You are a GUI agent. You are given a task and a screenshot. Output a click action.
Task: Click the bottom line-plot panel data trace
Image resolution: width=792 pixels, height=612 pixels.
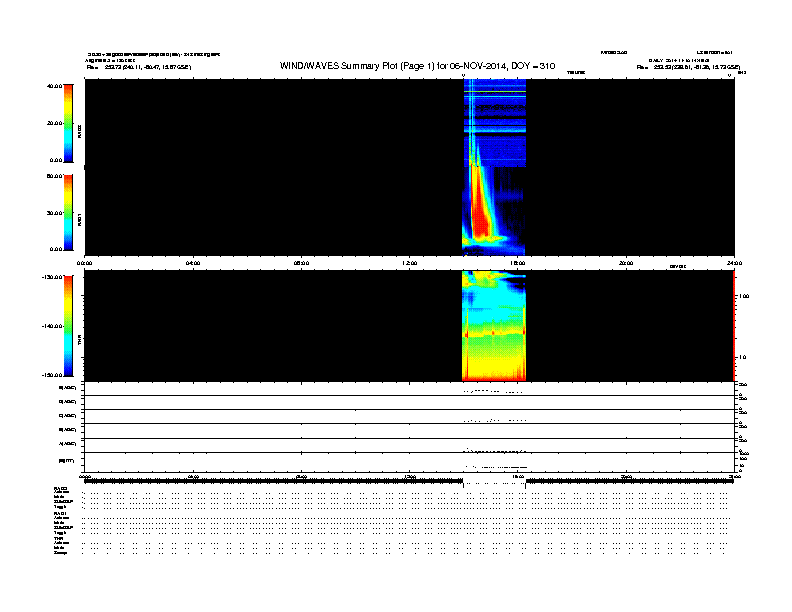point(496,467)
